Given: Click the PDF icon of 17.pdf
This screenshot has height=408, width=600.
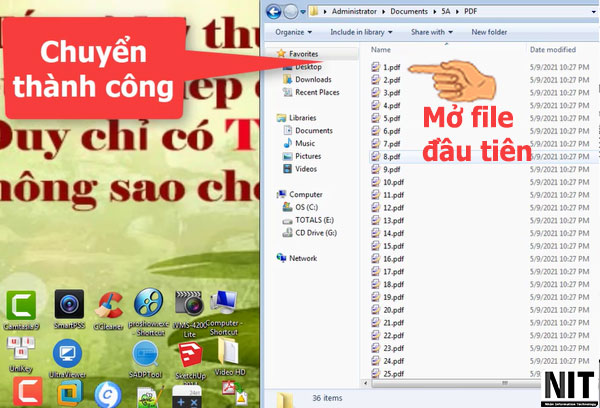Looking at the screenshot, I should pyautogui.click(x=376, y=271).
